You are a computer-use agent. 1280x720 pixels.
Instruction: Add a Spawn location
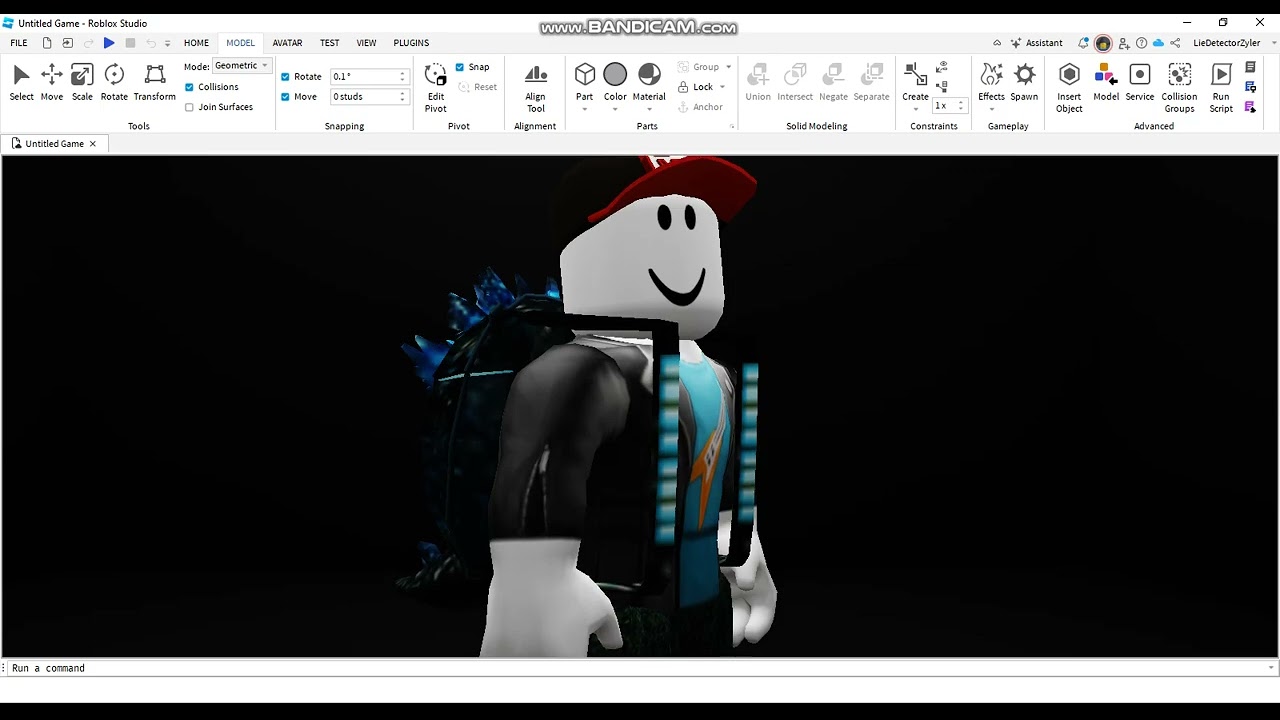1024,82
